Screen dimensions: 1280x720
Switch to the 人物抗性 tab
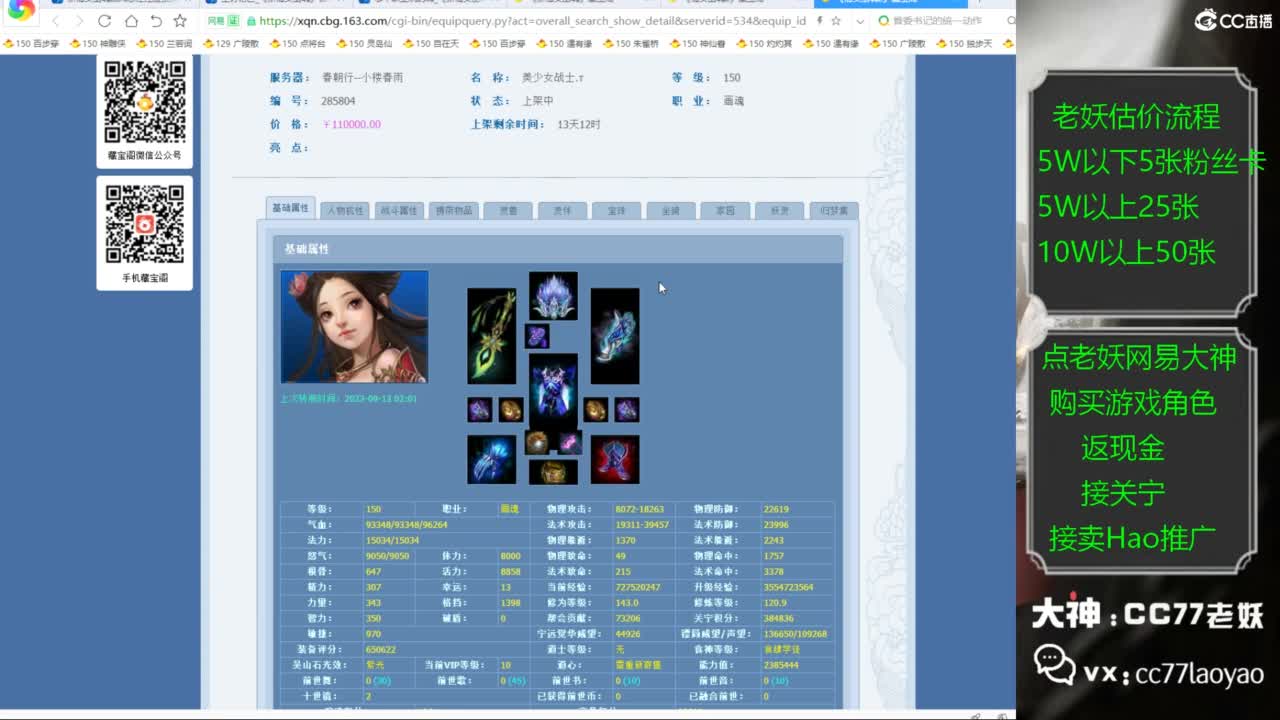(x=344, y=211)
